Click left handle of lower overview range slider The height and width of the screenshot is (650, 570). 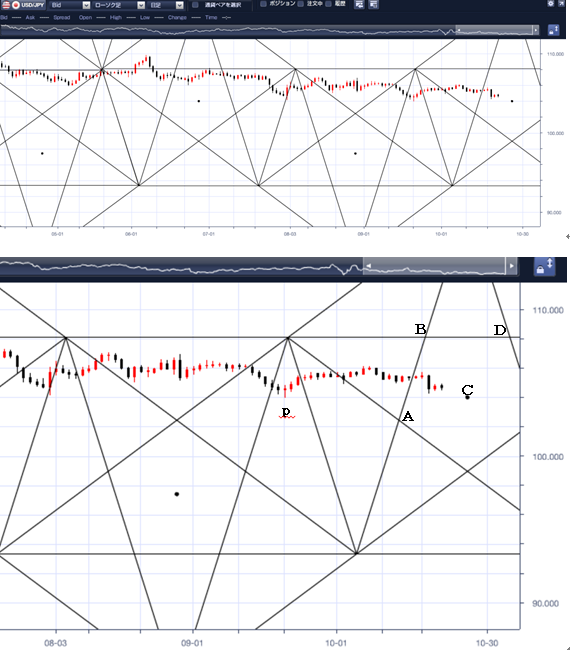tap(368, 266)
